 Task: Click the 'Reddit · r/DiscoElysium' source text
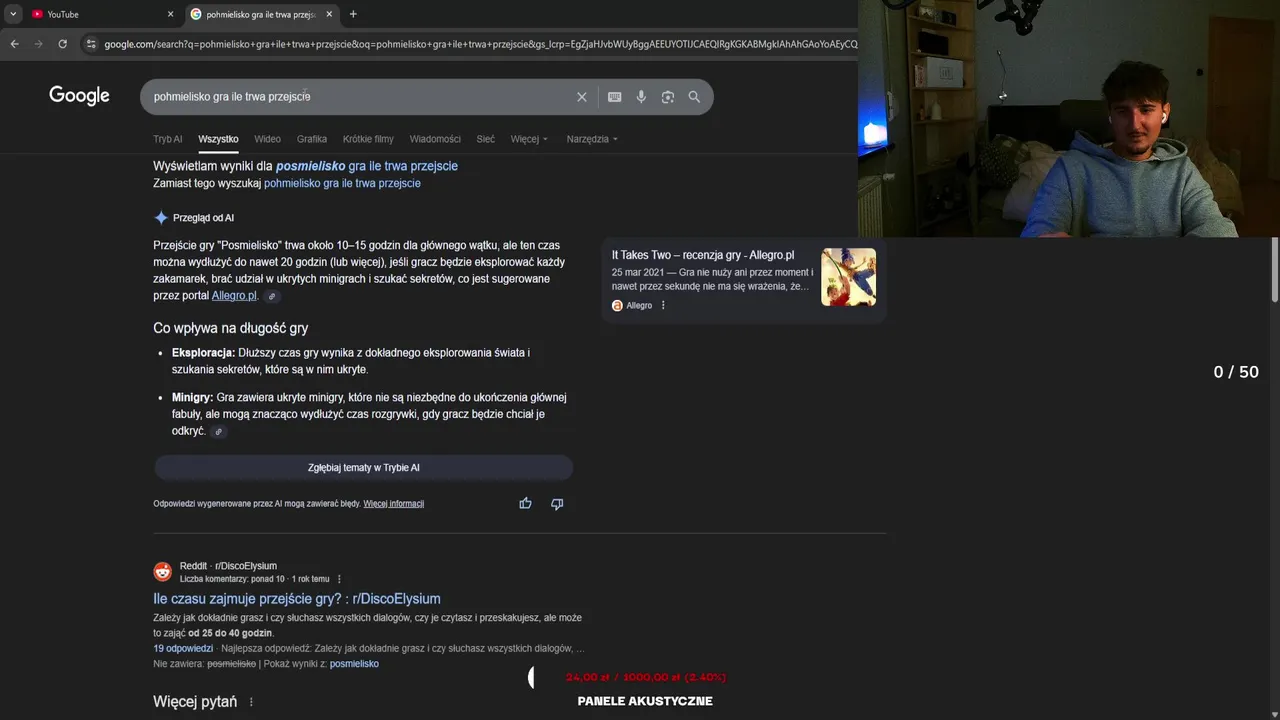click(228, 566)
